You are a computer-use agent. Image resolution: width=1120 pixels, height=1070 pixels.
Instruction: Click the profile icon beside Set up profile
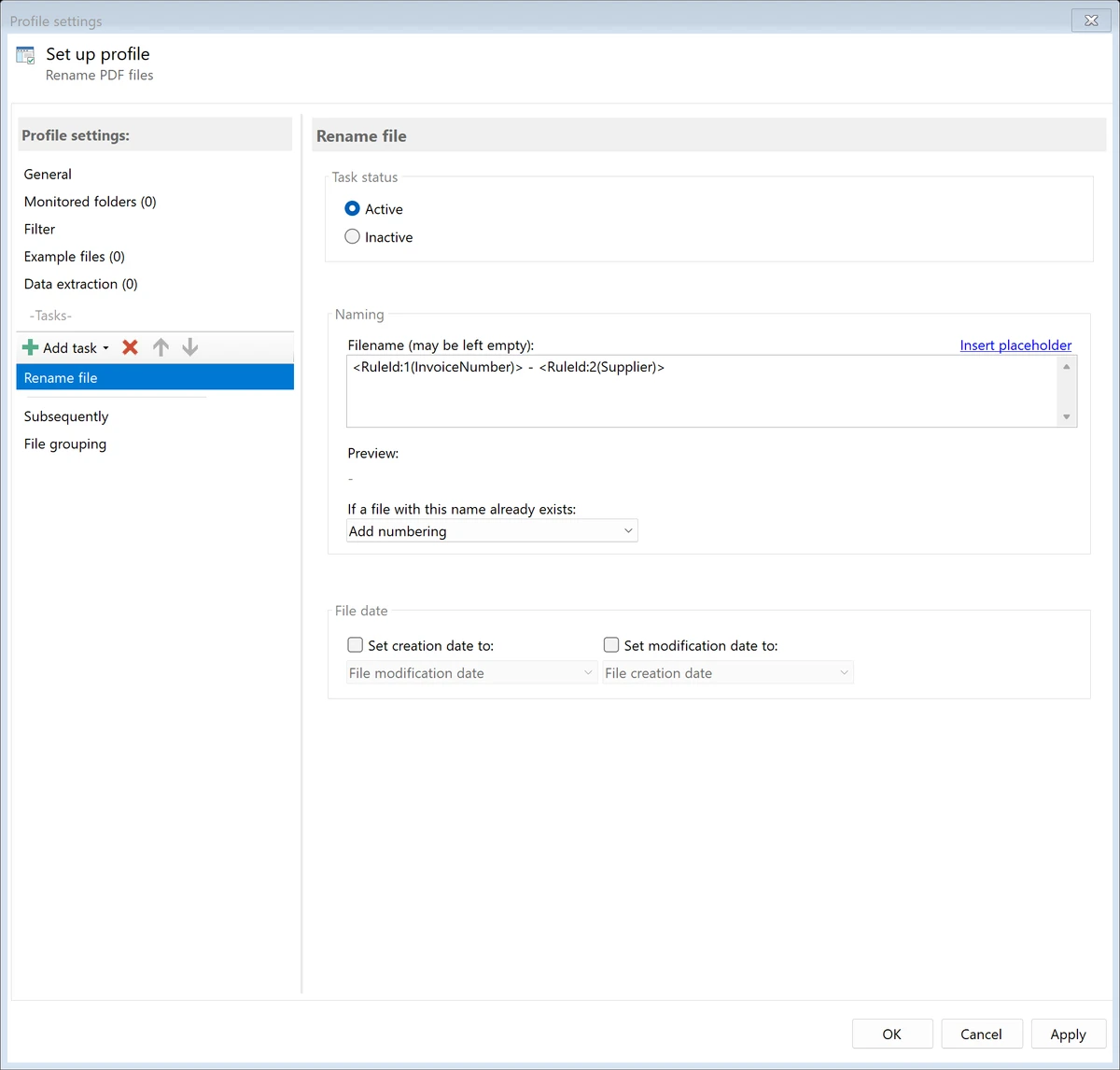pos(26,56)
